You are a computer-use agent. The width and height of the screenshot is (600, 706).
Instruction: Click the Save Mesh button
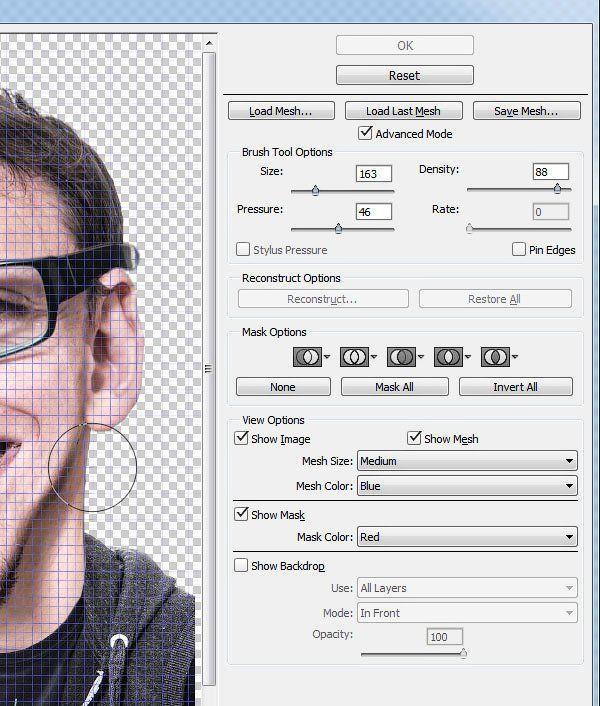(x=527, y=111)
